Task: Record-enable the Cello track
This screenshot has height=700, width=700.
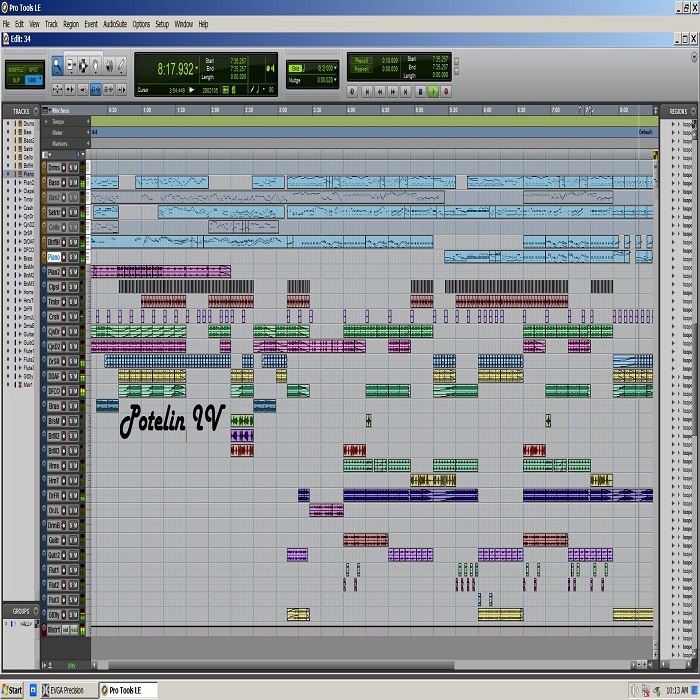Action: (x=64, y=227)
